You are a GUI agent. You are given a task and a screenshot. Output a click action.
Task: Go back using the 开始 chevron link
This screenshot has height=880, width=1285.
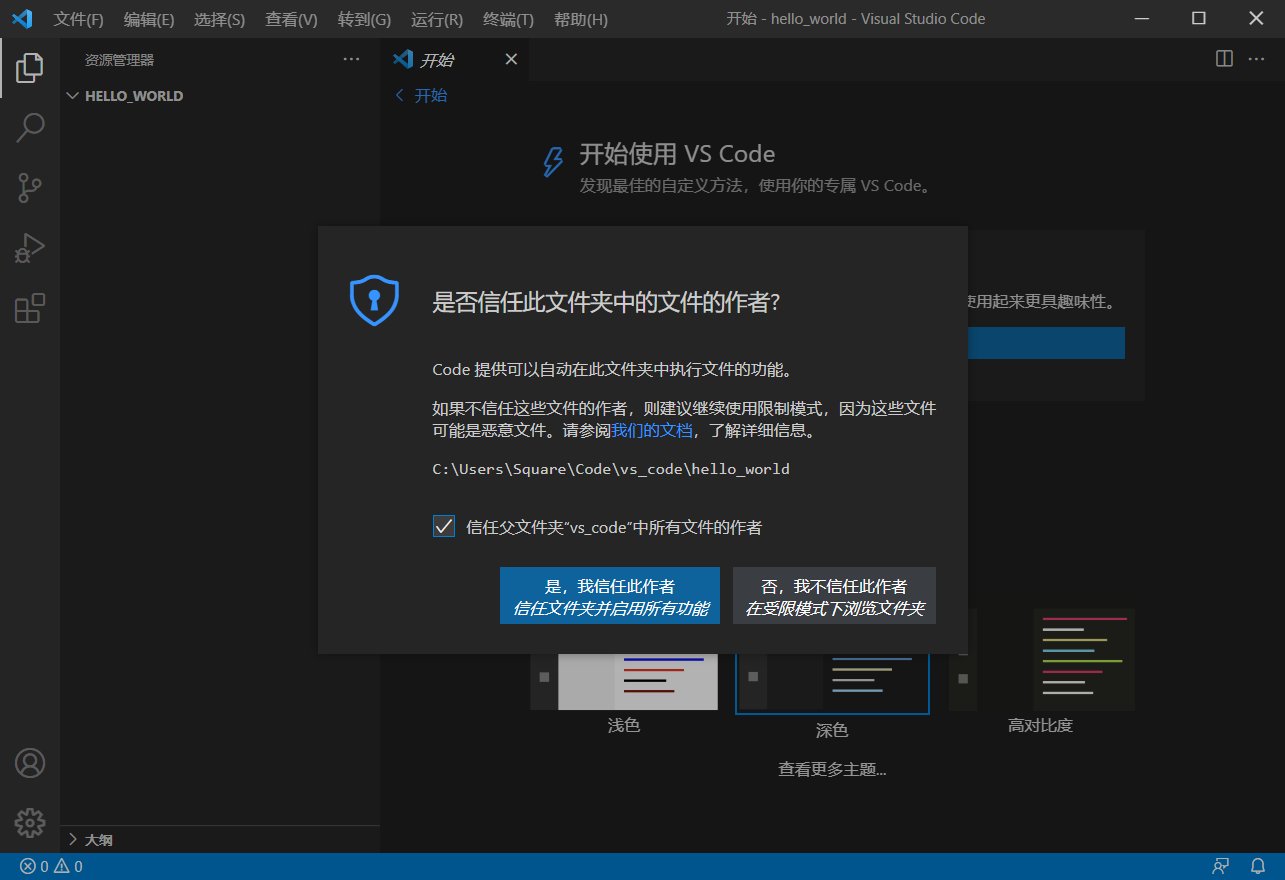click(x=421, y=96)
